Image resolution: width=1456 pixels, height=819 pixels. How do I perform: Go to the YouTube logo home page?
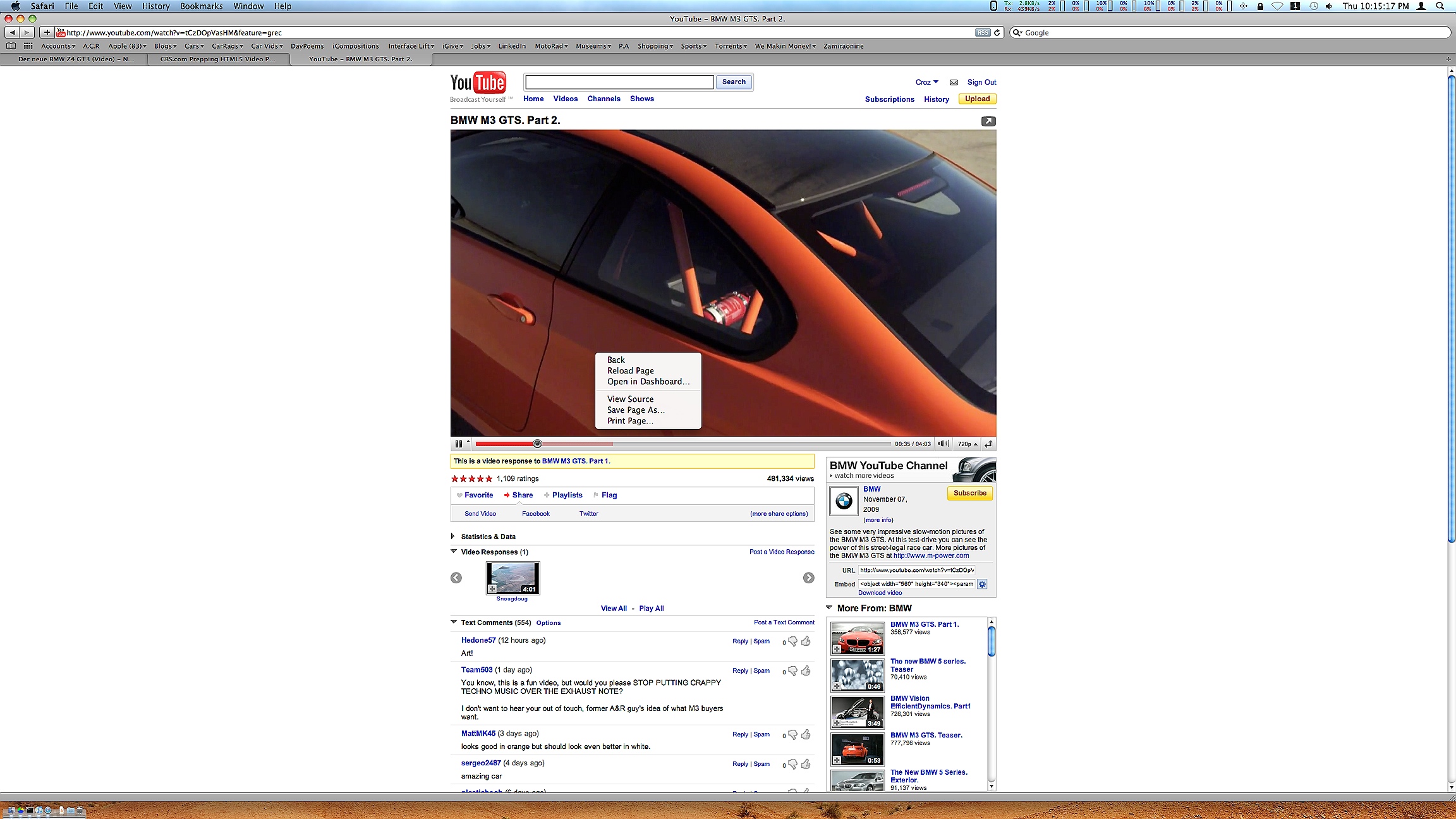[x=478, y=83]
